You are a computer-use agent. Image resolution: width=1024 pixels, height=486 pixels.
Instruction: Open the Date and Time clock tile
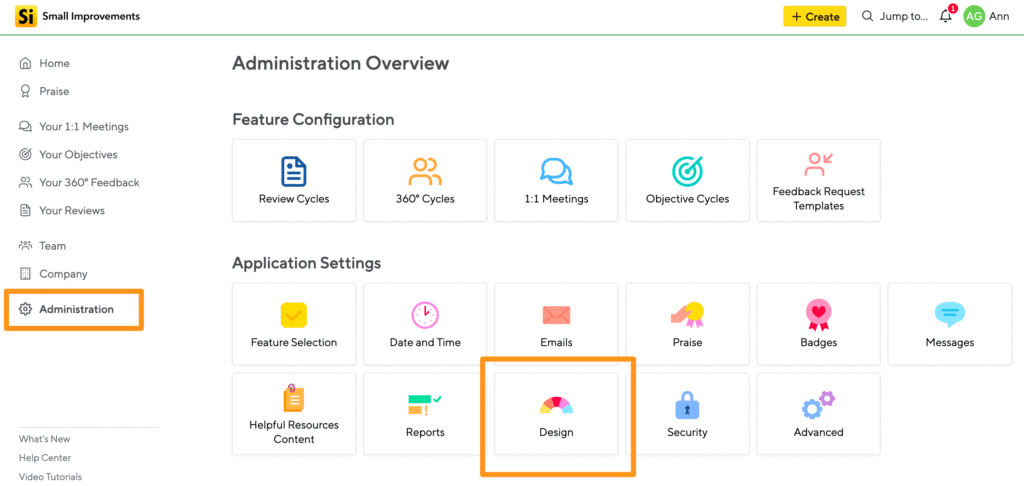point(425,324)
